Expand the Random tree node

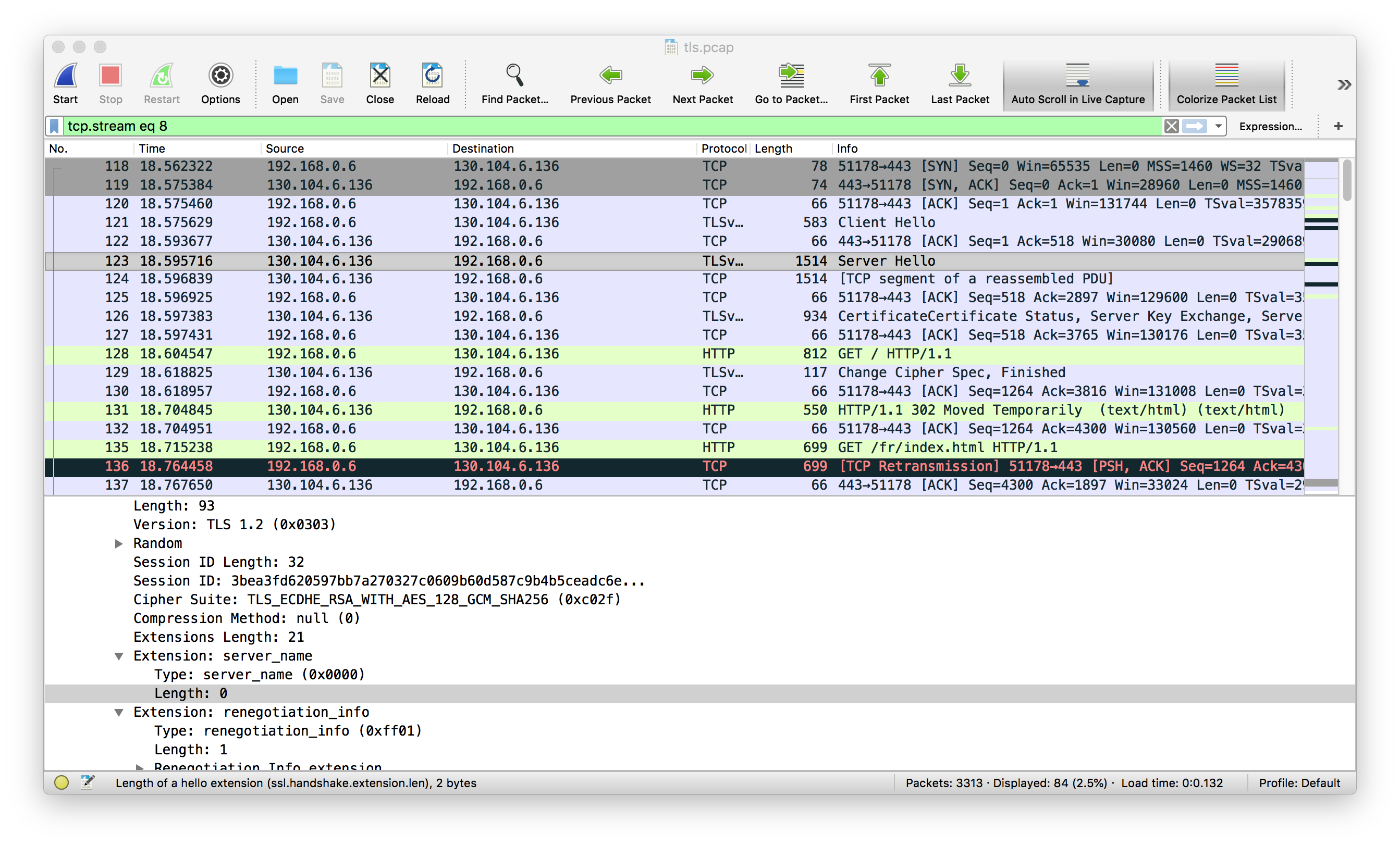[x=119, y=543]
